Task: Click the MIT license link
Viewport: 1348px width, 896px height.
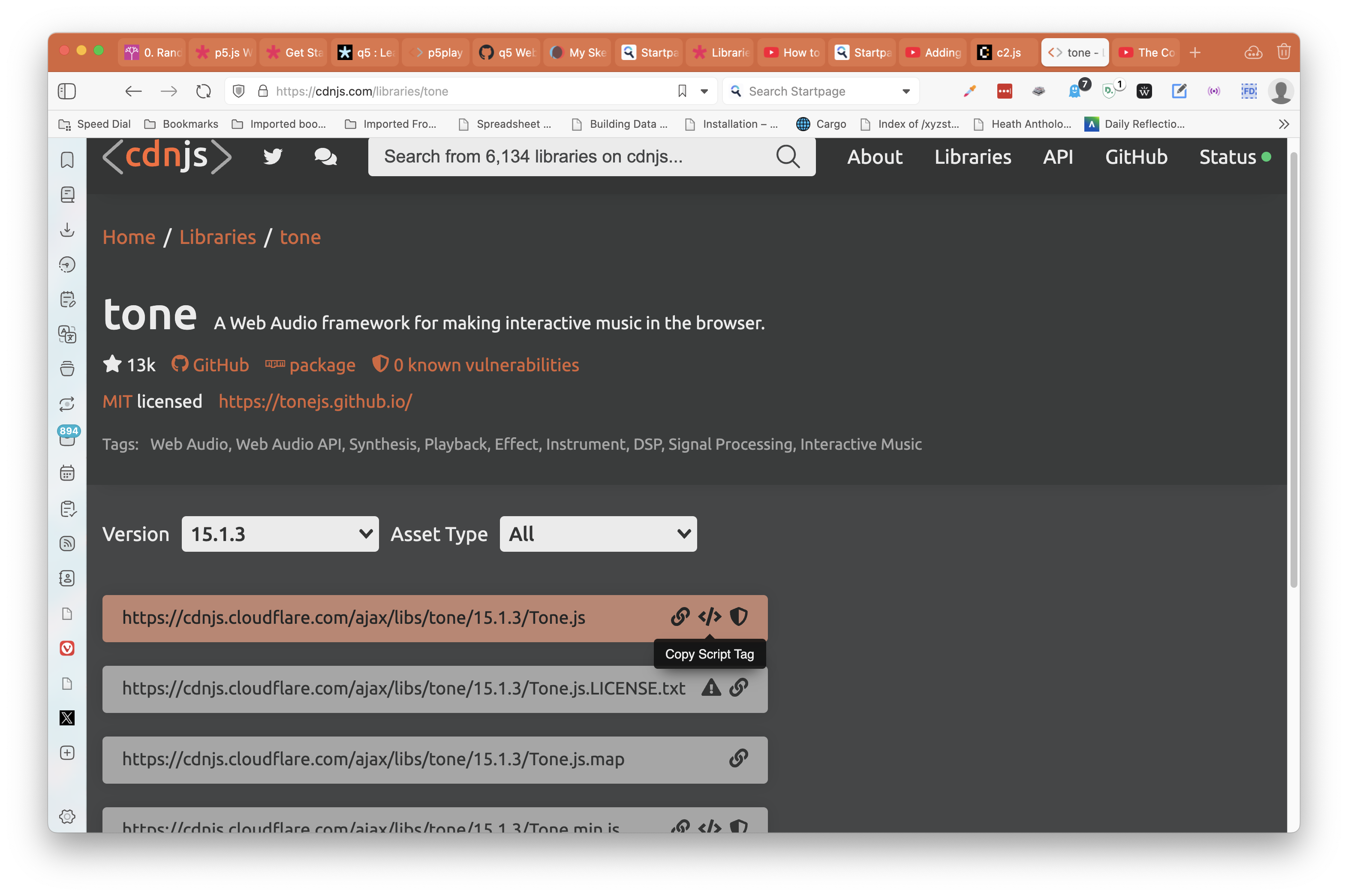Action: point(117,401)
